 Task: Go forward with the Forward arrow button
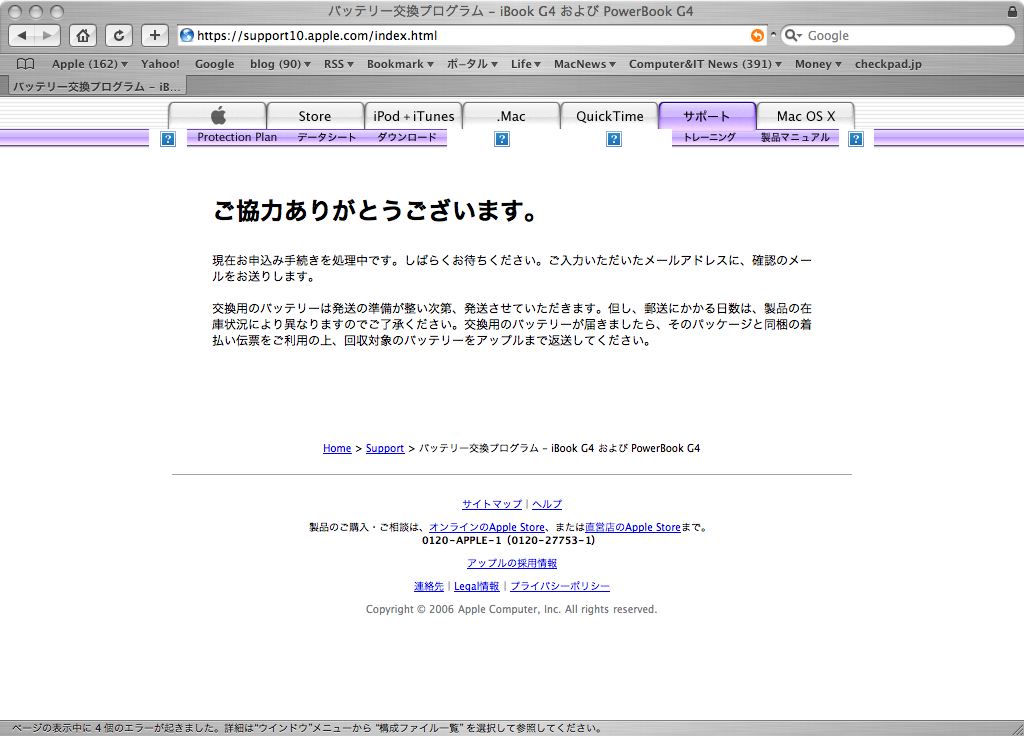47,35
